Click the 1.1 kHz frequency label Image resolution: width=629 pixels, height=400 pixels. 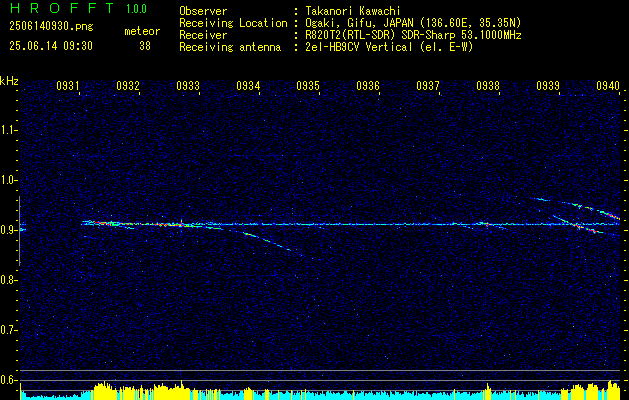(8, 130)
